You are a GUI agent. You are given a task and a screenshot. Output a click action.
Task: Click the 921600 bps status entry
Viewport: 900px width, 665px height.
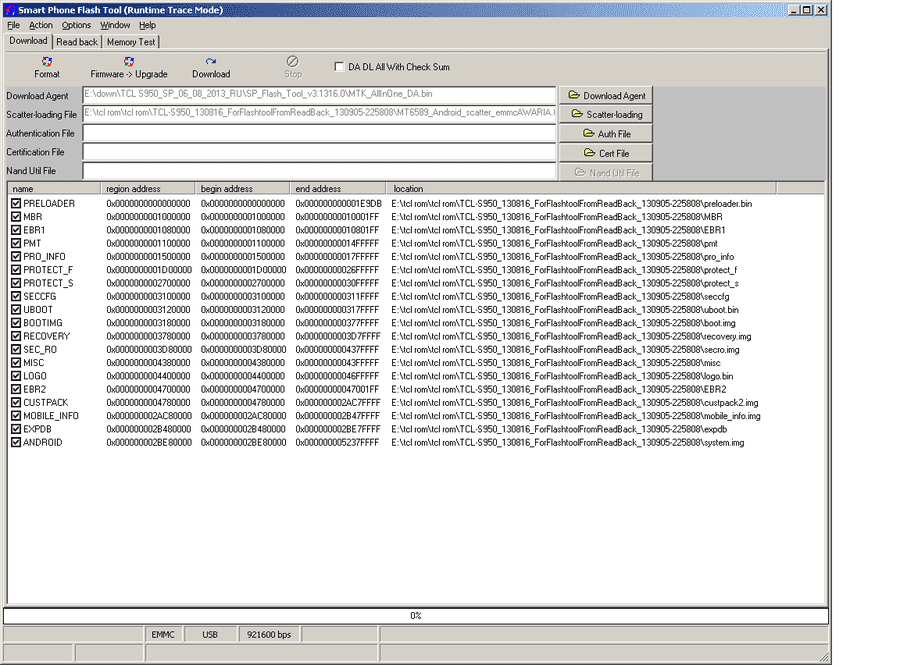pos(269,635)
